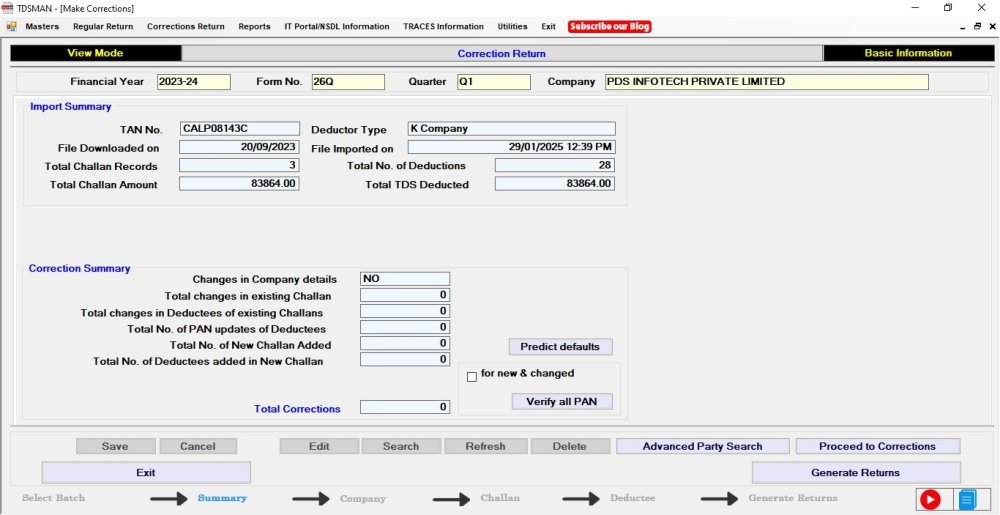Click the Edit button
The height and width of the screenshot is (515, 1000).
pyautogui.click(x=319, y=446)
